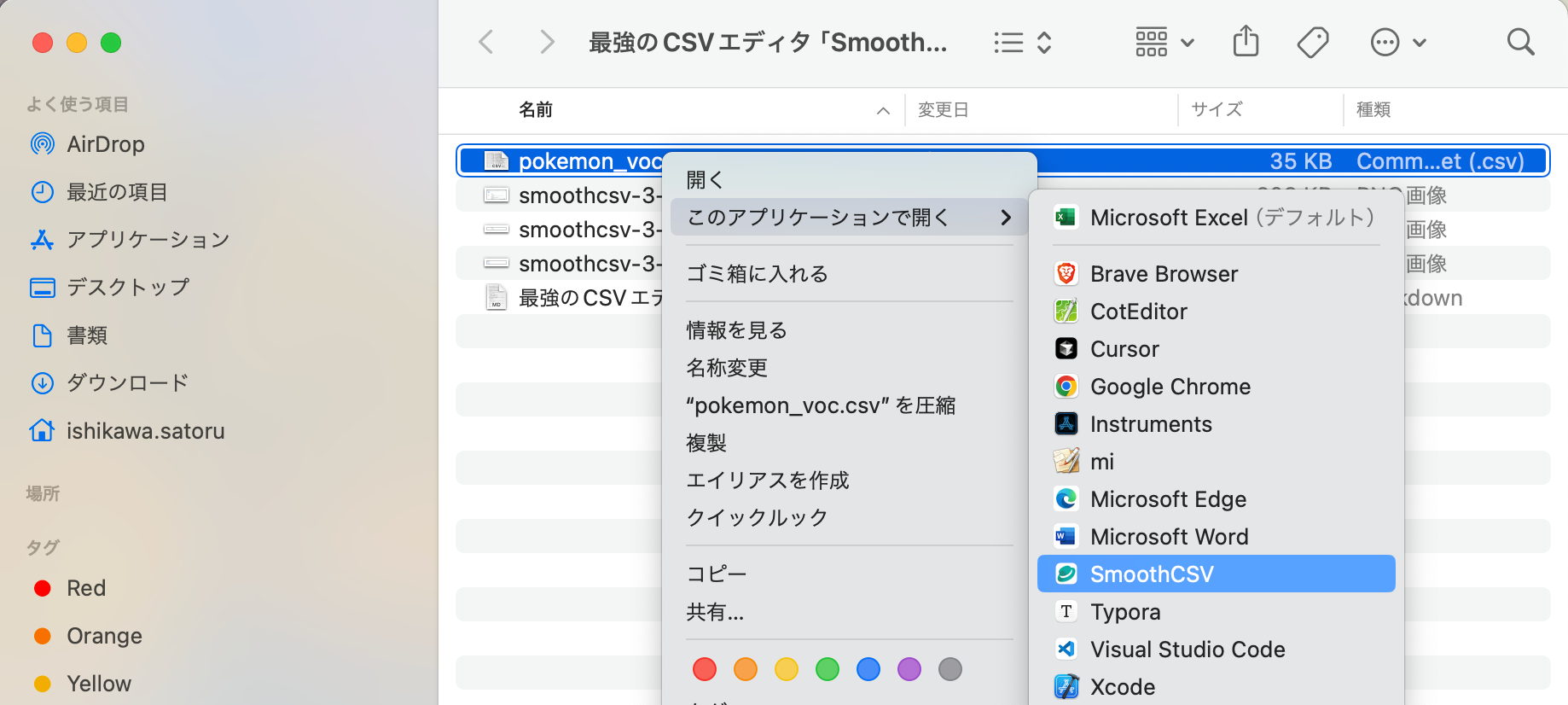Compress "pokemon_voc.csv" menu item
Viewport: 1568px width, 705px height.
click(849, 405)
